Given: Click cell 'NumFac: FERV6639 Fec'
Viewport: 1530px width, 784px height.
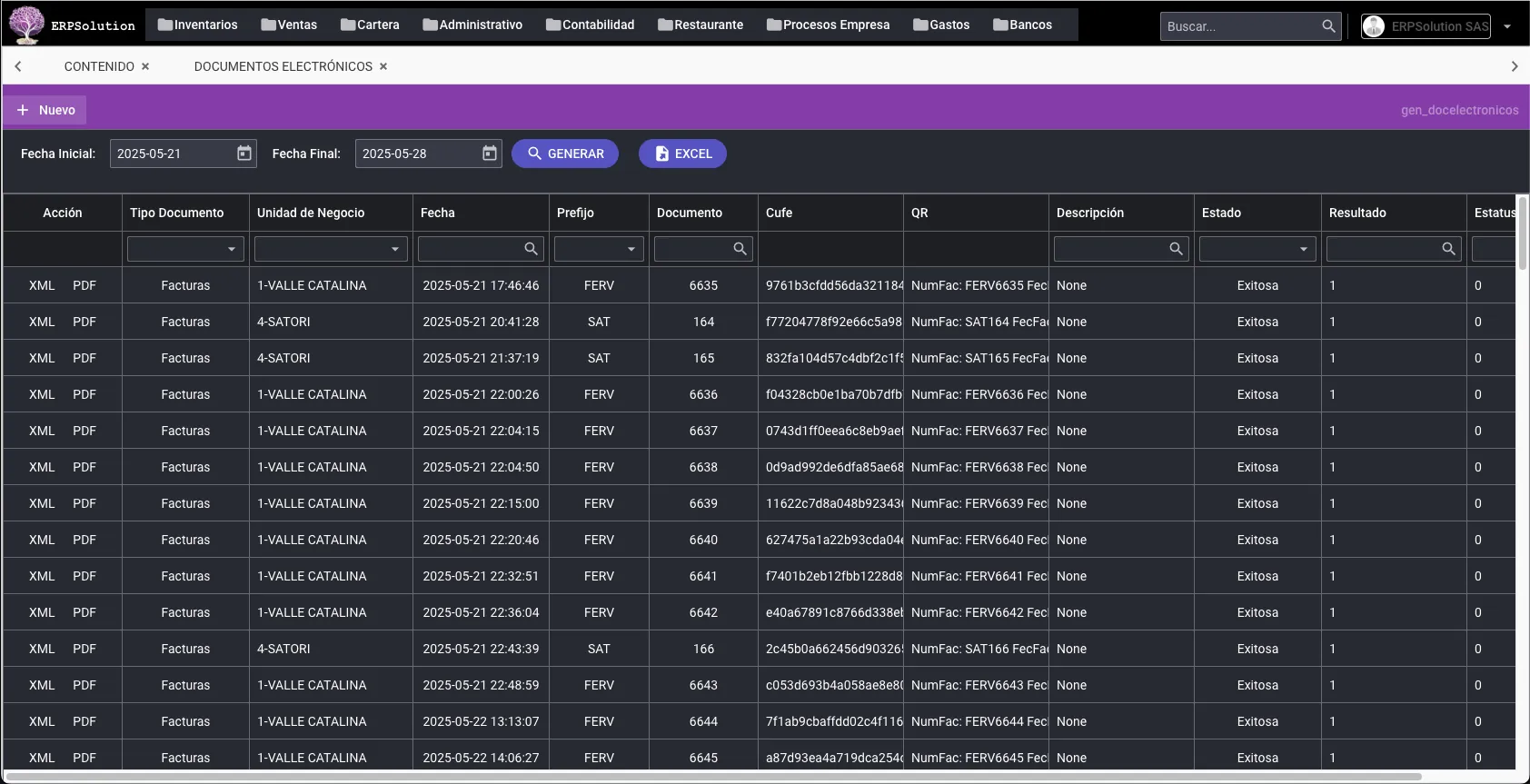Looking at the screenshot, I should (x=976, y=503).
